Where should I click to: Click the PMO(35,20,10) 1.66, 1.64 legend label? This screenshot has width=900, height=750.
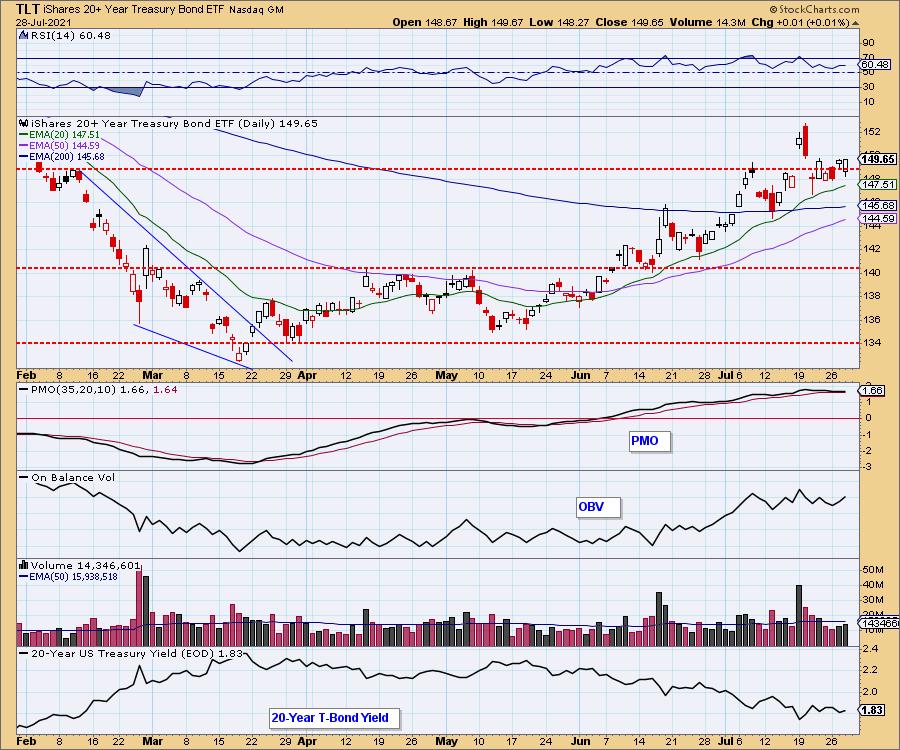coord(98,390)
